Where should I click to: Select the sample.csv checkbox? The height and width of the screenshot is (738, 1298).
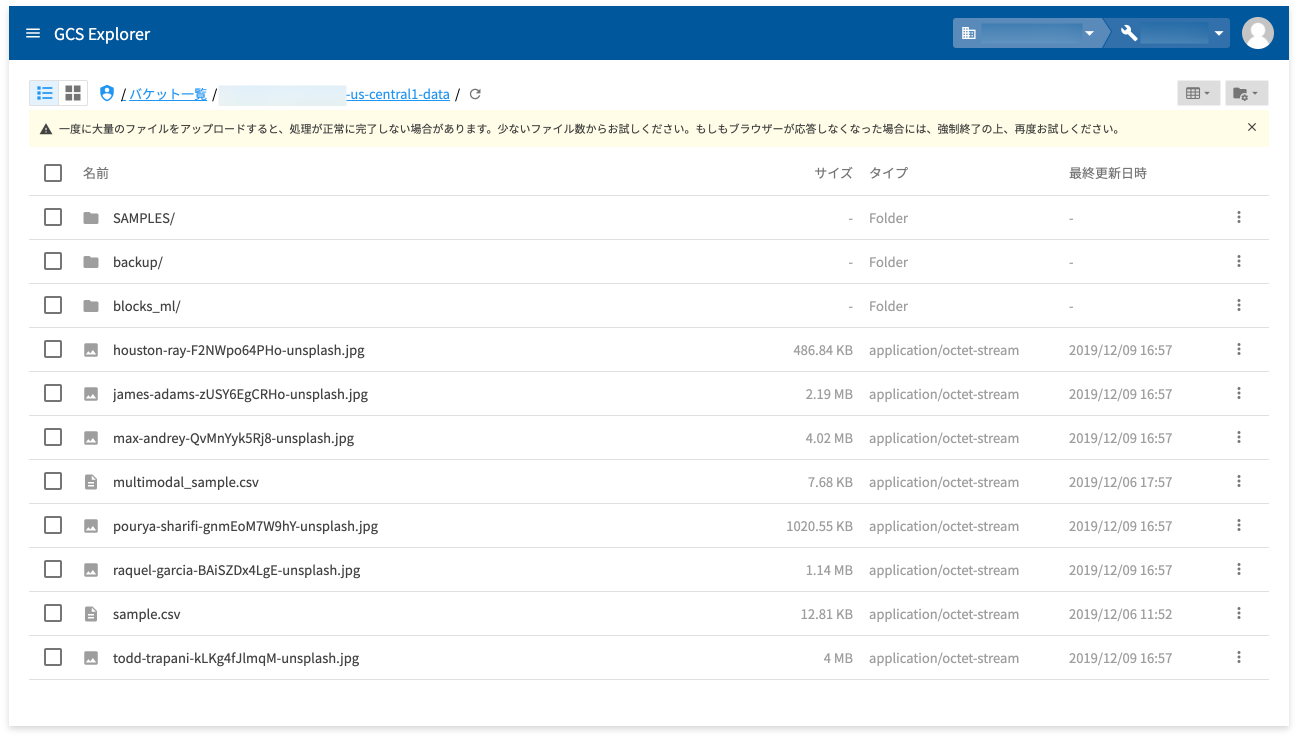click(x=53, y=613)
